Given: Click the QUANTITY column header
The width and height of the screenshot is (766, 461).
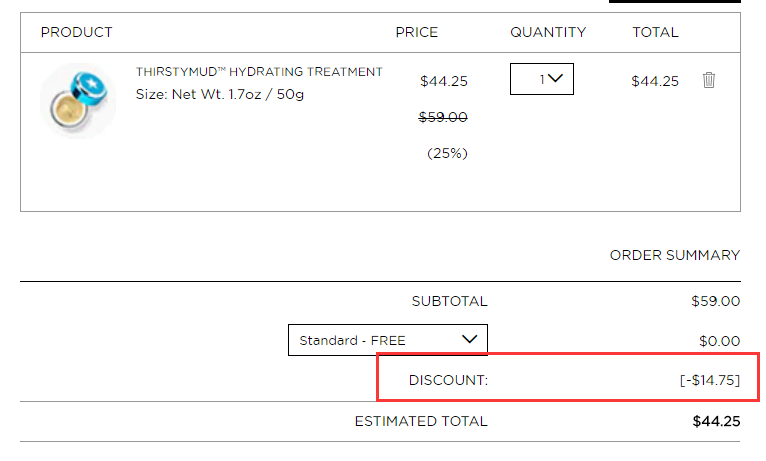Looking at the screenshot, I should tap(548, 32).
